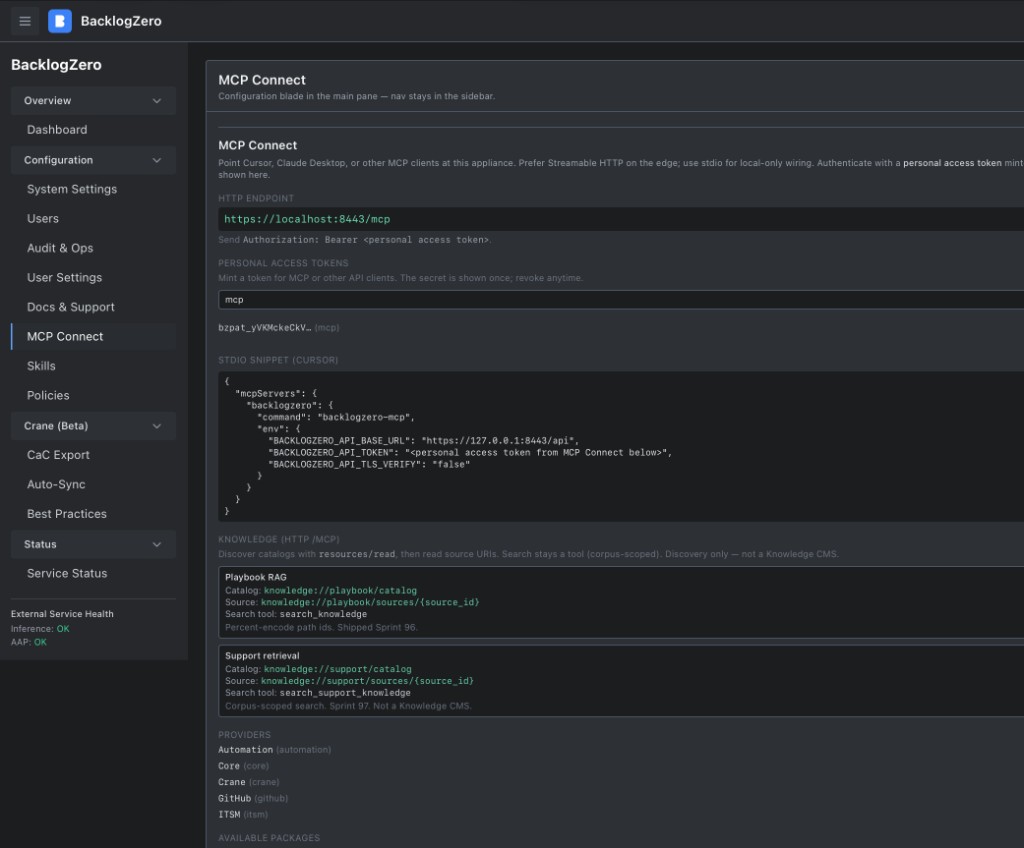Image resolution: width=1024 pixels, height=848 pixels.
Task: Click knowledge://playbook/sources/{source_id} URI
Action: [x=370, y=602]
